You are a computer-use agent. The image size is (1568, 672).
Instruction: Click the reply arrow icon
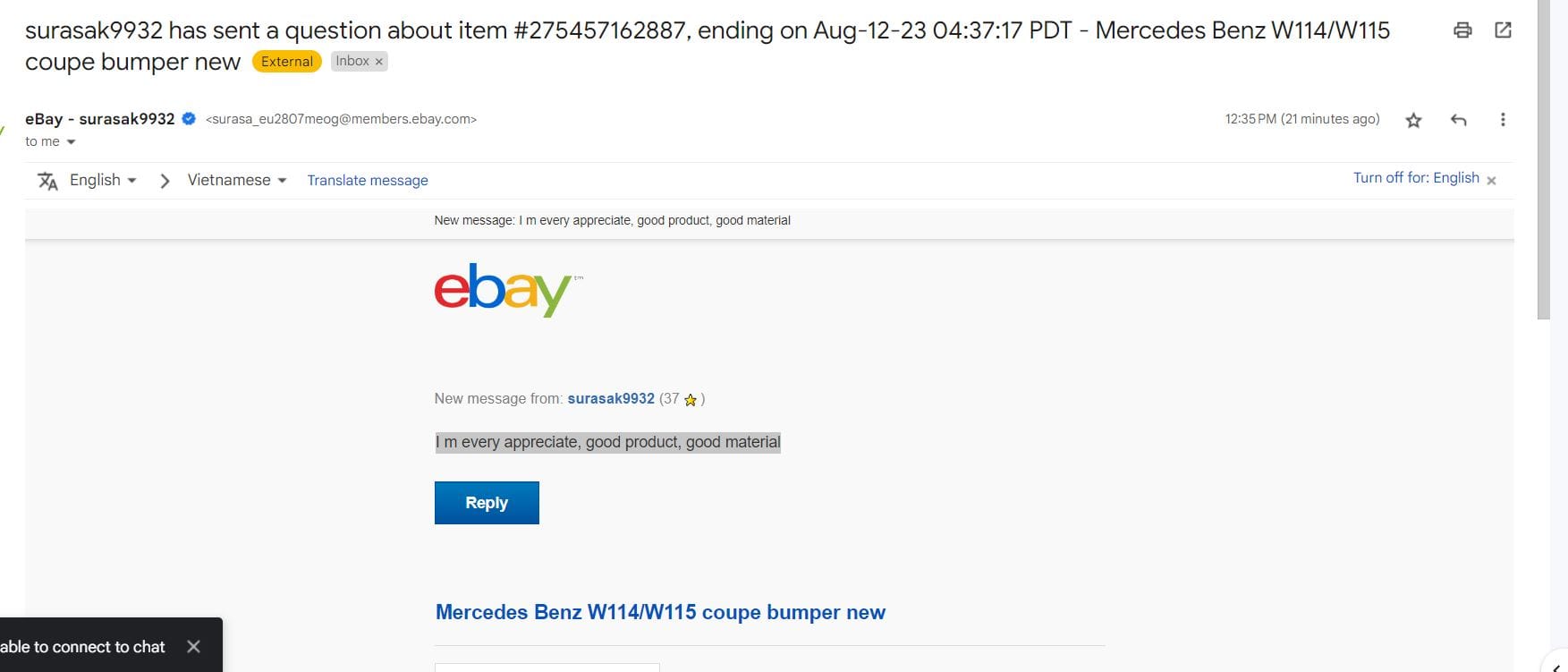tap(1458, 120)
